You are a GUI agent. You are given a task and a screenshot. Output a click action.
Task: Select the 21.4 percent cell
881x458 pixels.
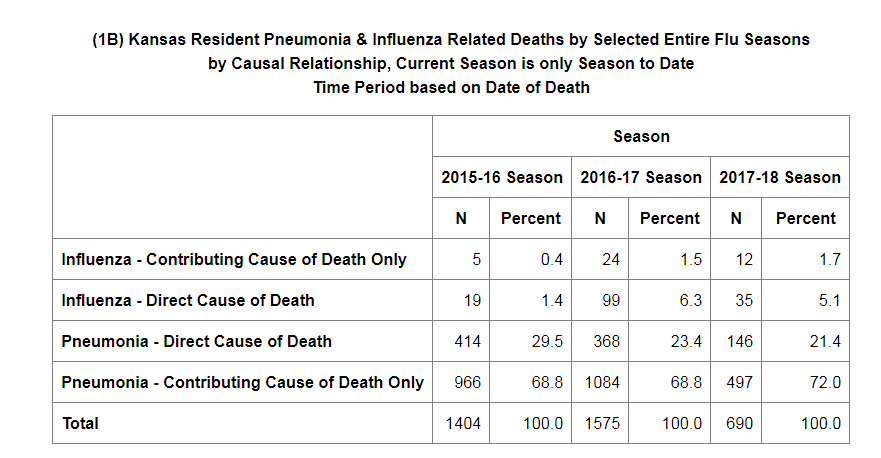point(806,341)
